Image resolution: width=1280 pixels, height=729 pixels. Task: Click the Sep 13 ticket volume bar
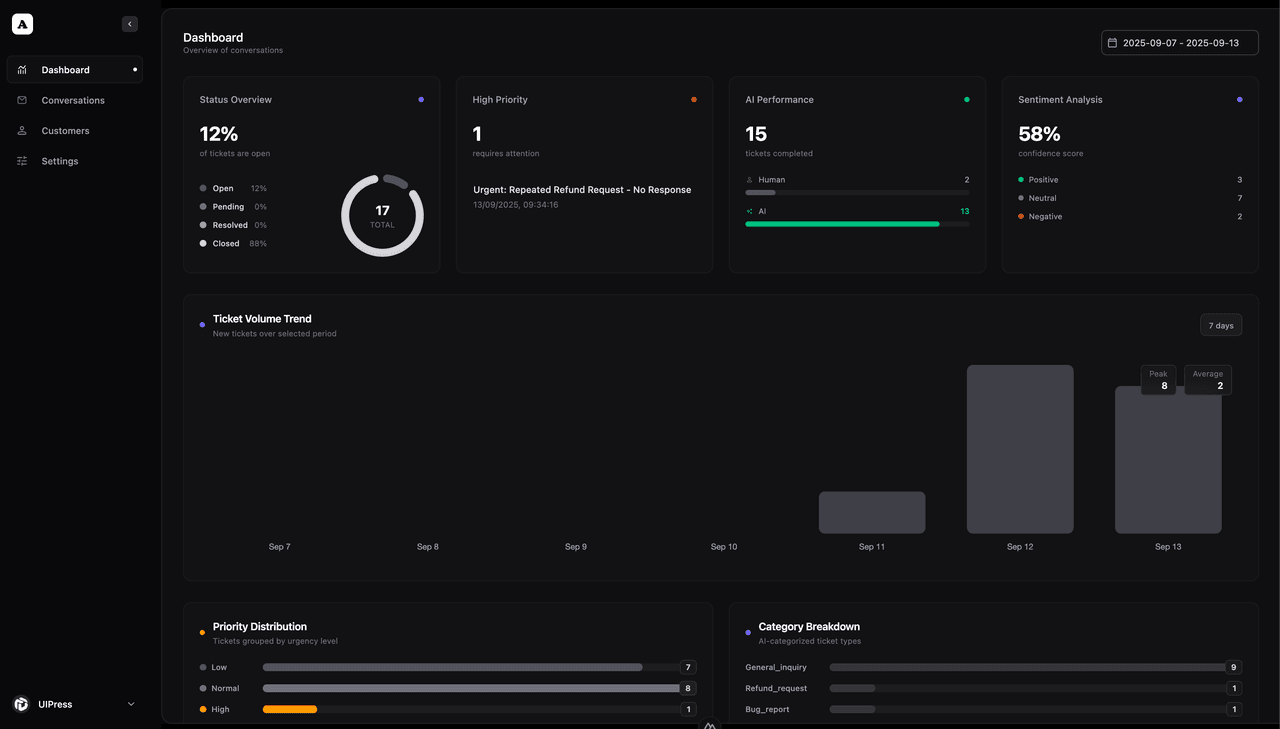pyautogui.click(x=1168, y=460)
